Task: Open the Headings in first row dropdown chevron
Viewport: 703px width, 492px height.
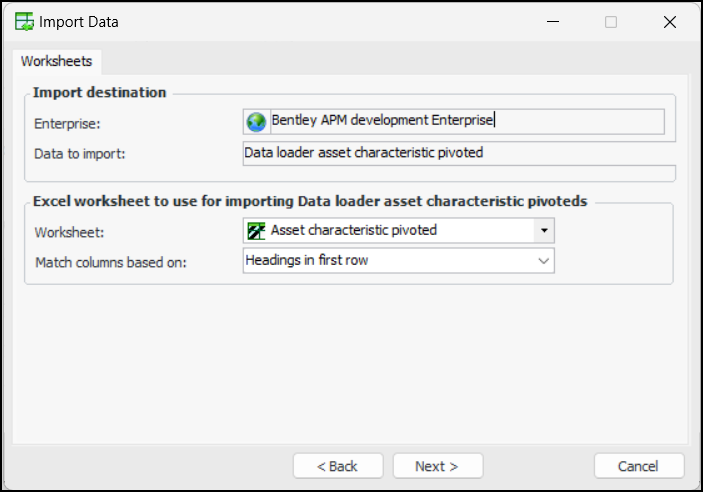Action: 543,260
